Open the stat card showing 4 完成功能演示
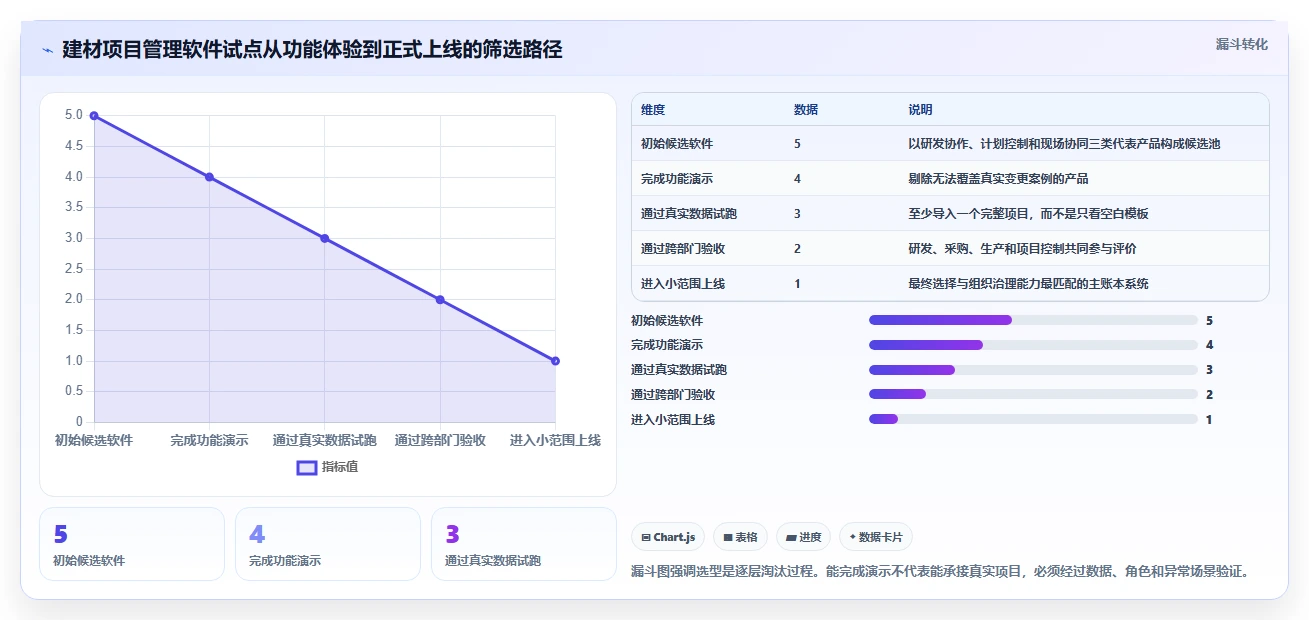The image size is (1309, 620). (328, 544)
